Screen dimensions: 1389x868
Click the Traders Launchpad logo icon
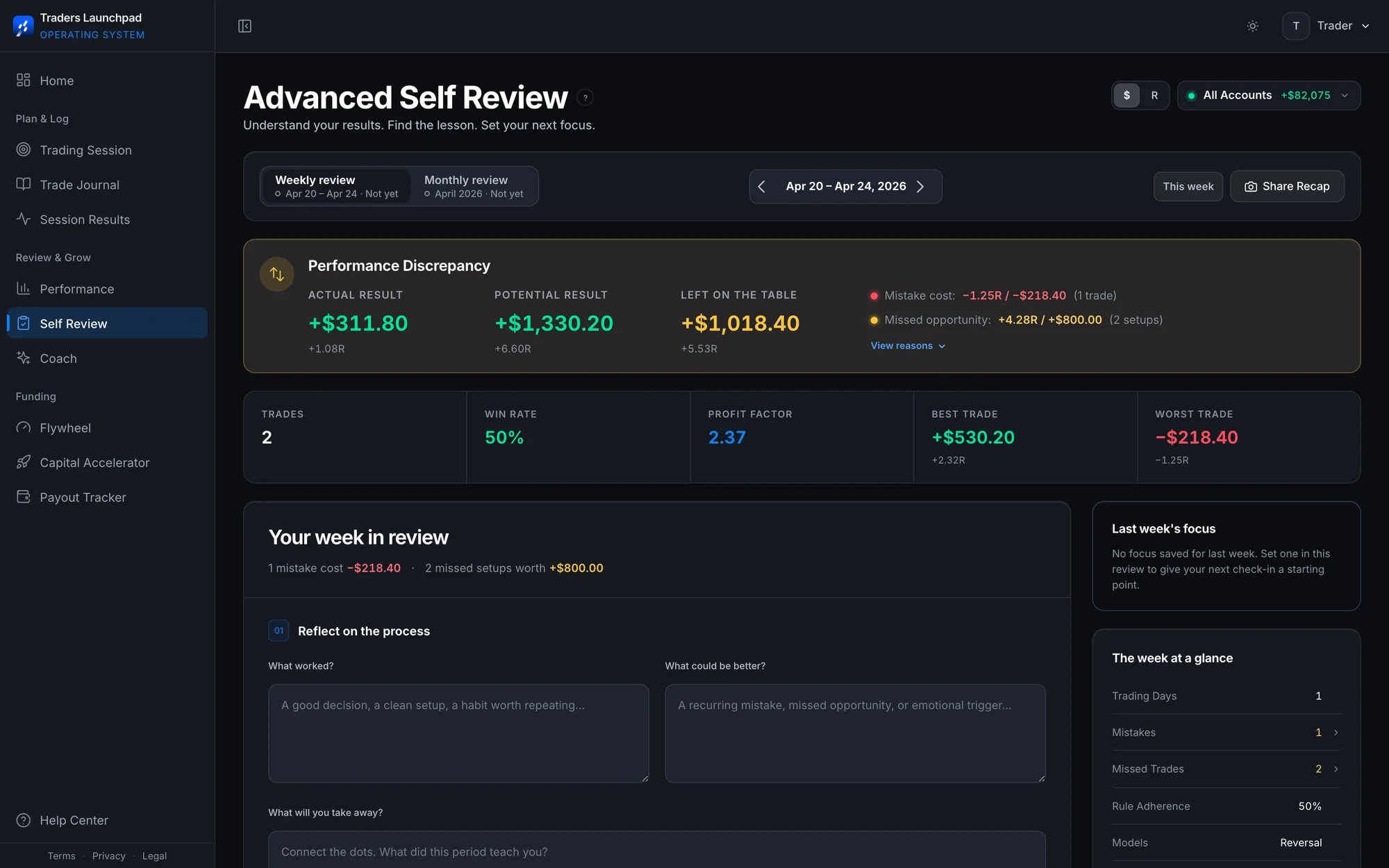point(23,26)
